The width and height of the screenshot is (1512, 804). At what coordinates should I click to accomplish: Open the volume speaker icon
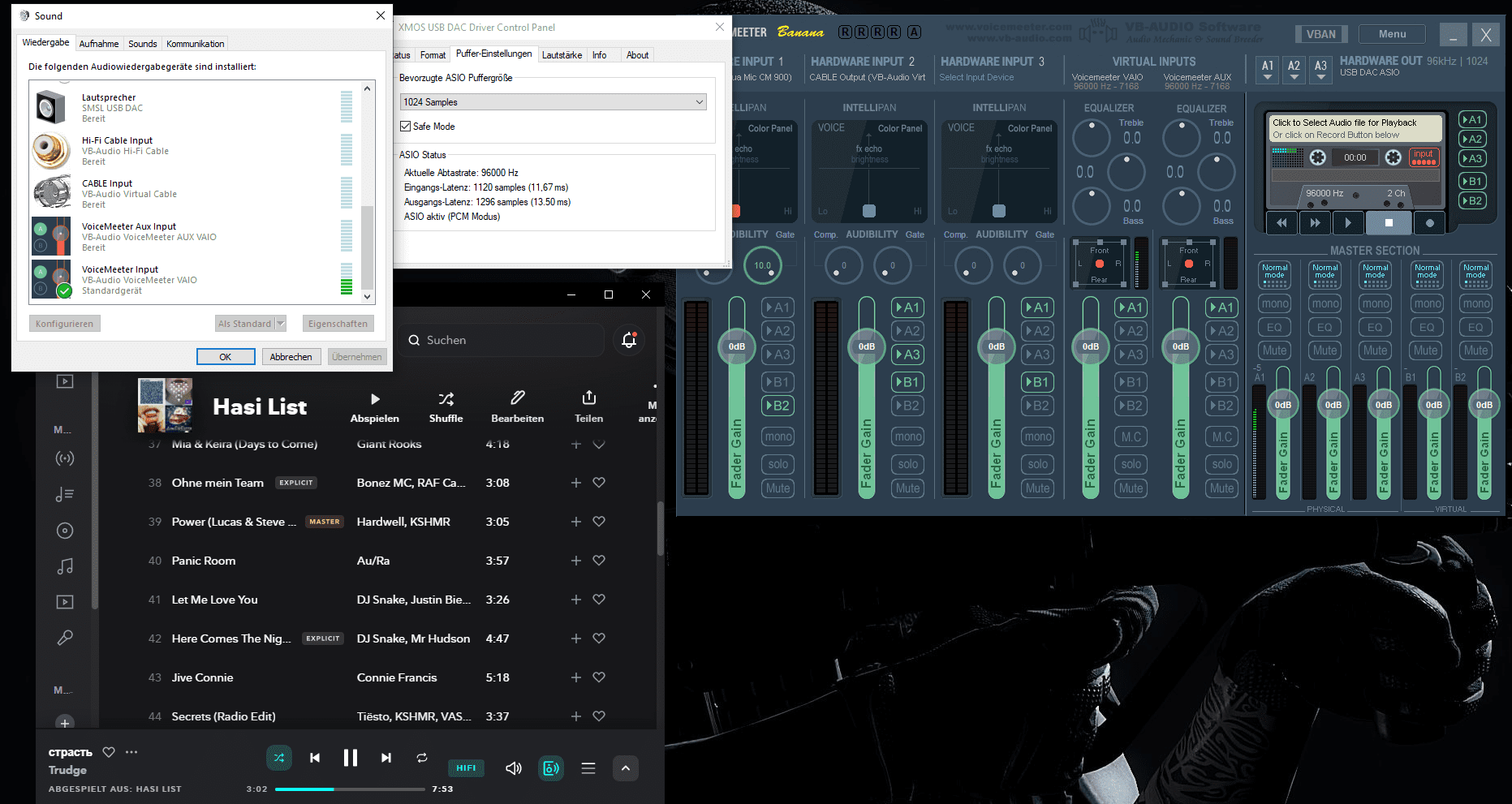(x=514, y=768)
